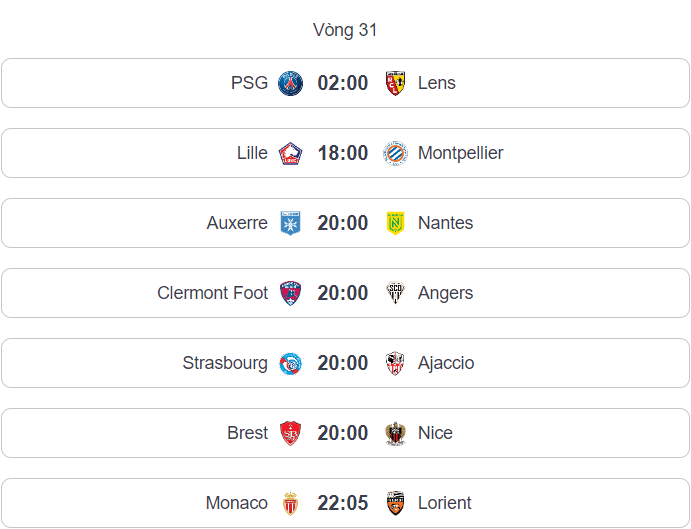Viewport: 691px width, 529px height.
Task: Click the Strasbourg team logo
Action: coord(291,363)
